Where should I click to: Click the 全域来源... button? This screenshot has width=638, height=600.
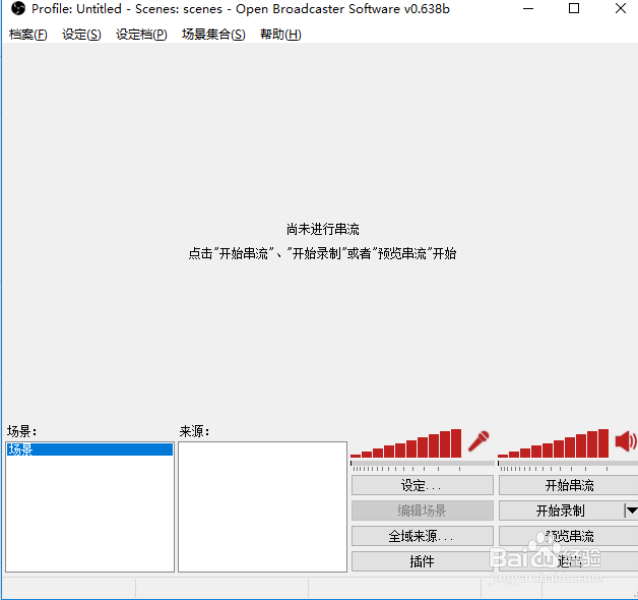pos(422,536)
